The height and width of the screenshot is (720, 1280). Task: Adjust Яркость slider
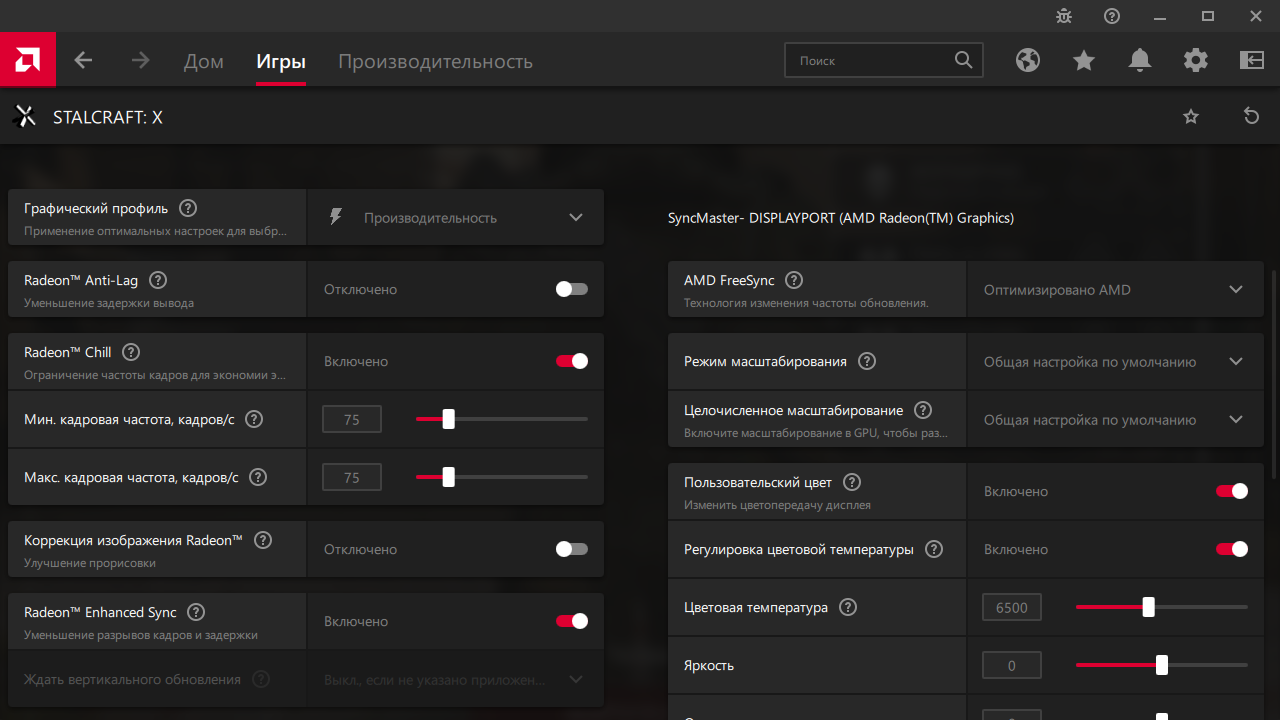tap(1162, 665)
